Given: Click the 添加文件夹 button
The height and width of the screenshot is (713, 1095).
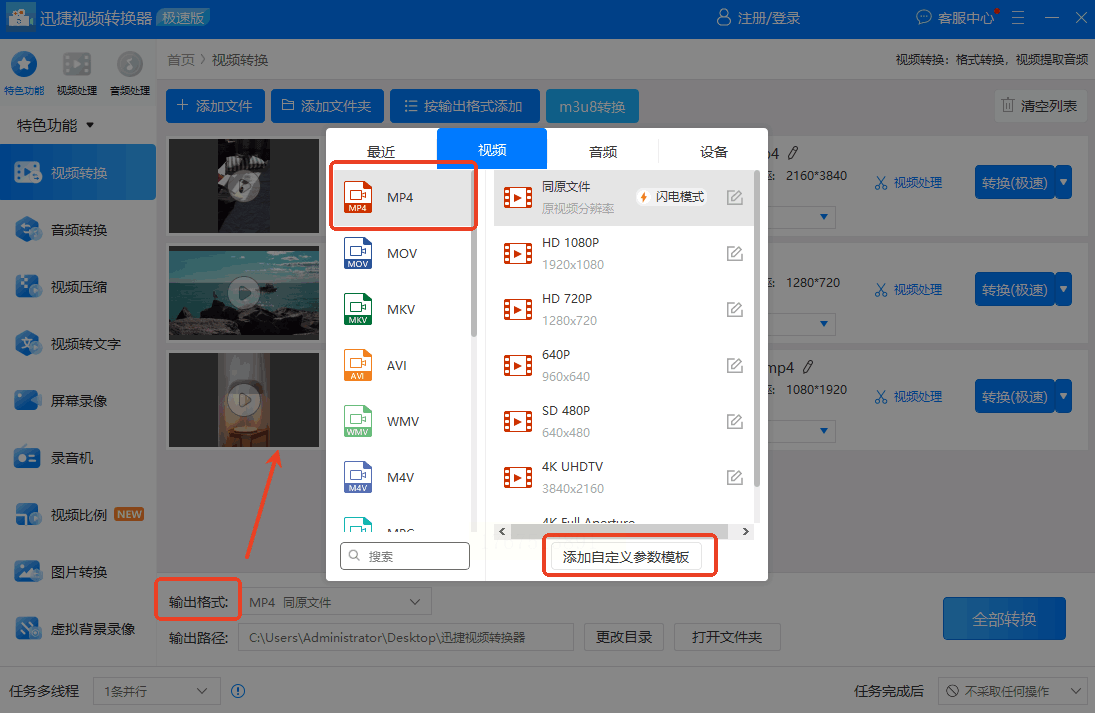Looking at the screenshot, I should [327, 106].
